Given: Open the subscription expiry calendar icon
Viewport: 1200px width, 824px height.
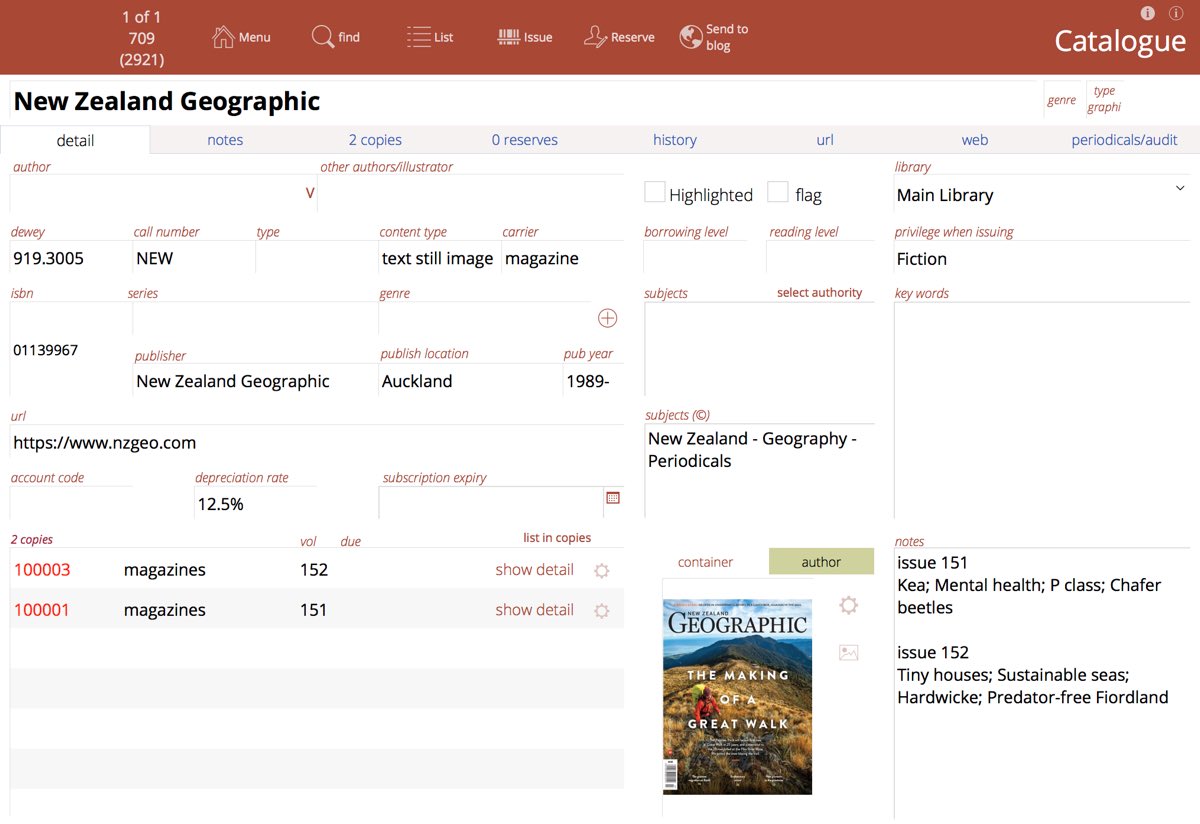Looking at the screenshot, I should tap(613, 497).
